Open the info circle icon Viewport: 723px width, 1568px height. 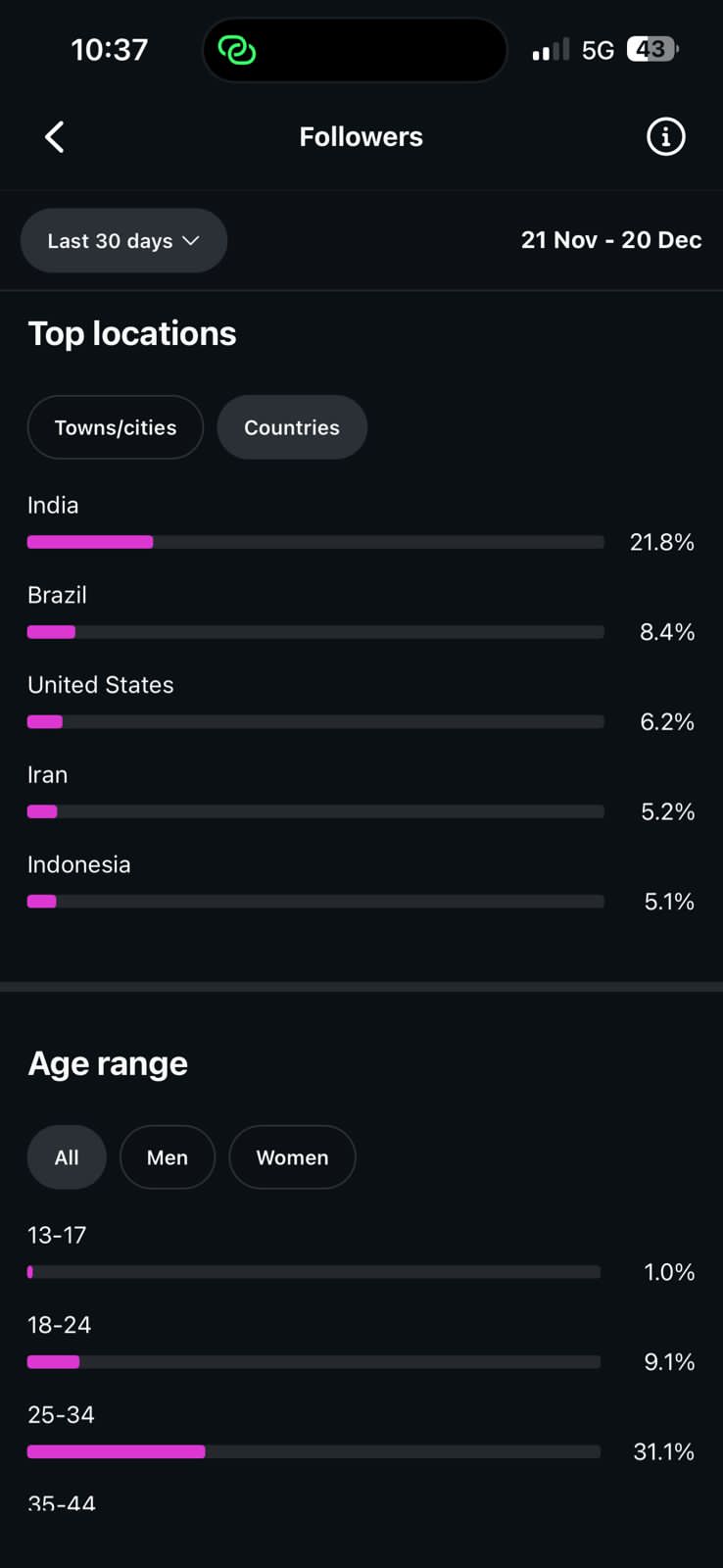pos(665,137)
